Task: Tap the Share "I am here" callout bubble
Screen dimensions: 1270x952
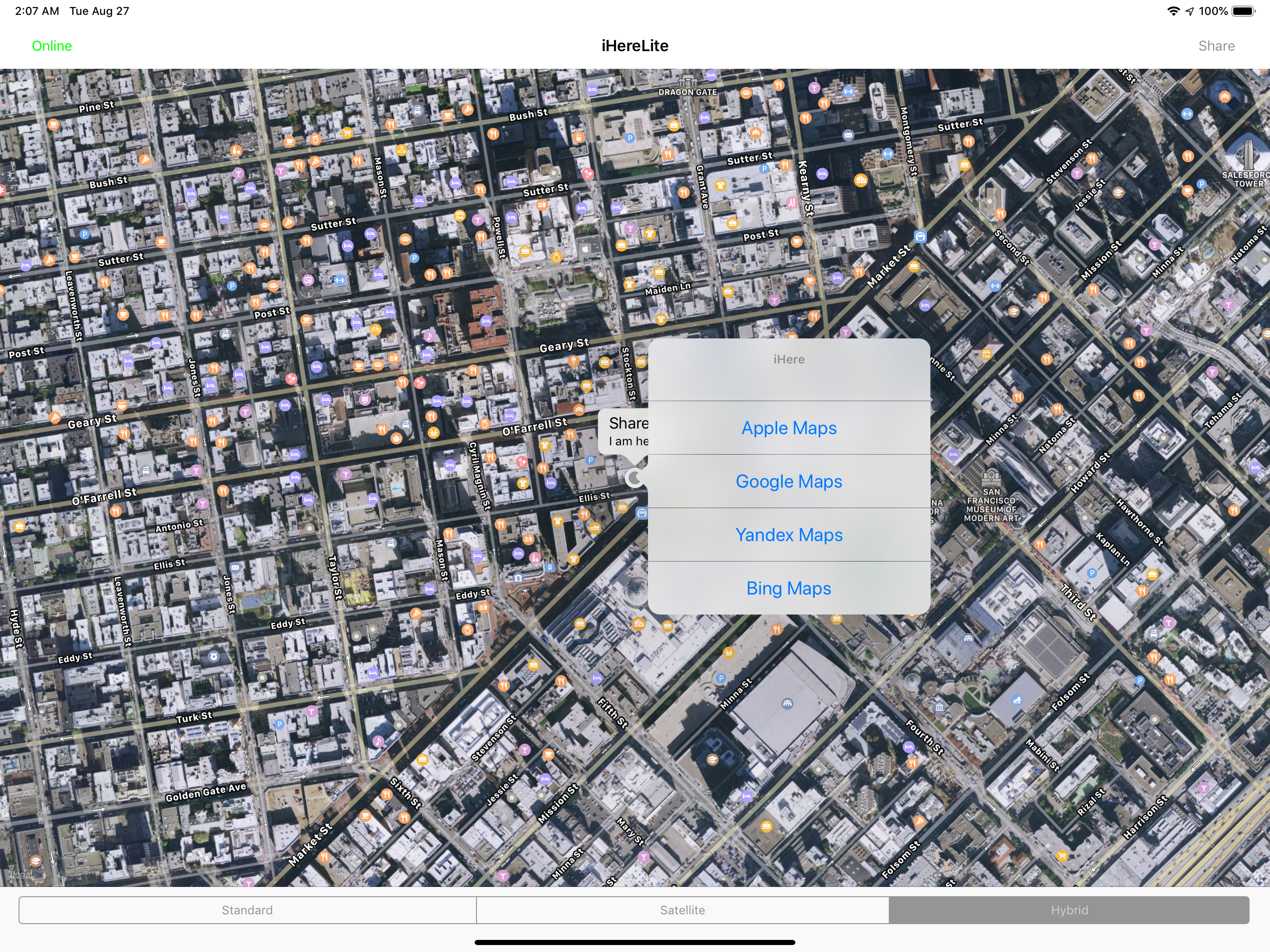Action: click(623, 432)
